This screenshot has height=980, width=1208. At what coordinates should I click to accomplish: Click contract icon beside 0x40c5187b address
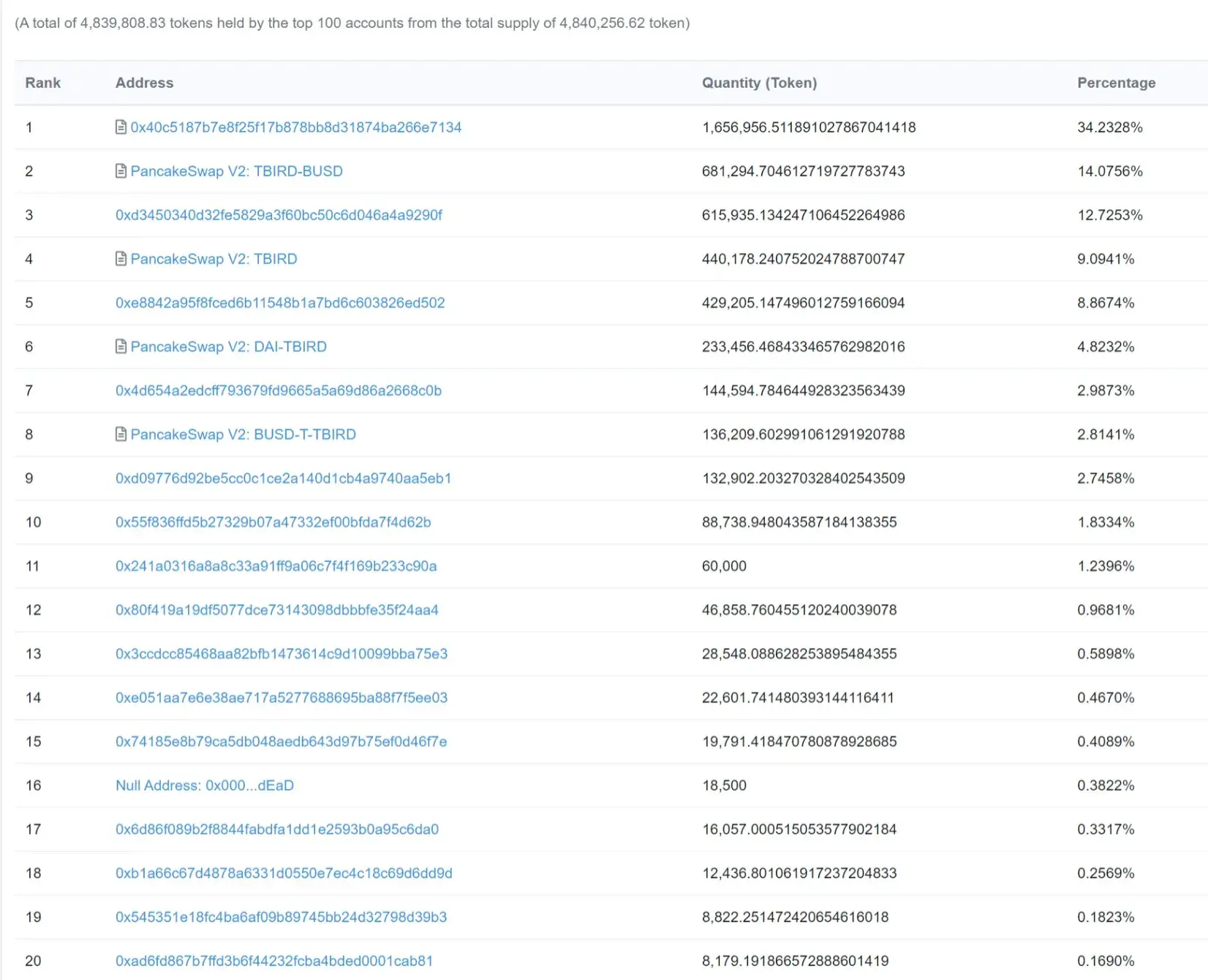point(121,127)
